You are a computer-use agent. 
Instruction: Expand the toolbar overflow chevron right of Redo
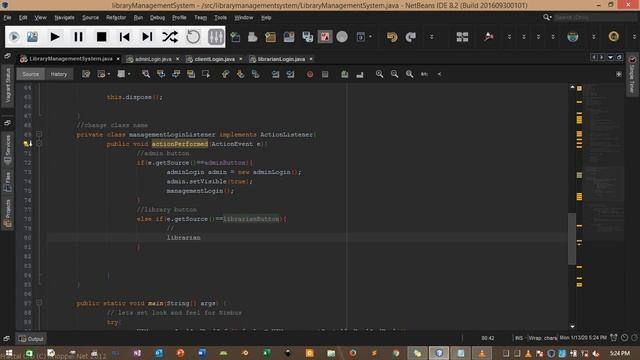pyautogui.click(x=431, y=37)
